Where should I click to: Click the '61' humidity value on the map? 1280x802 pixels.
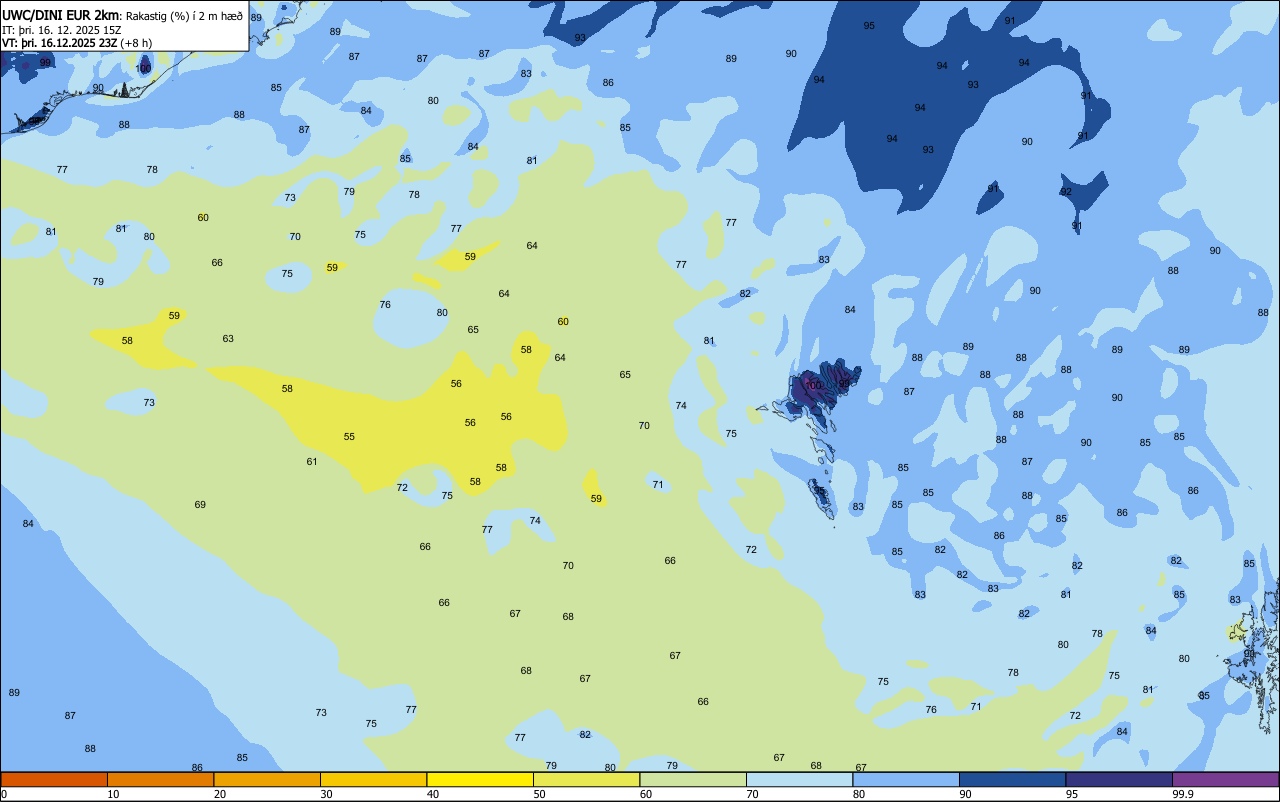pos(312,462)
